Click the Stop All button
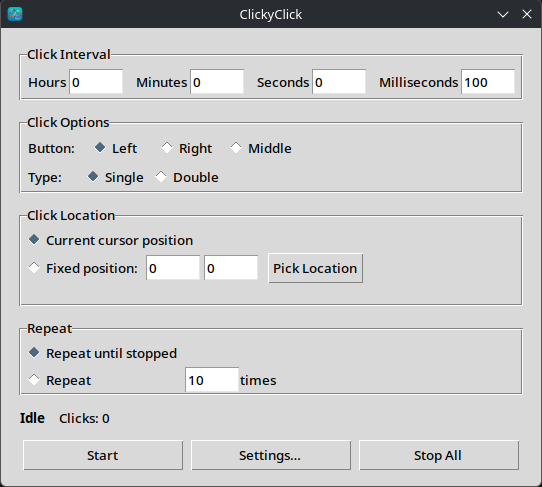Viewport: 542px width, 487px height. [x=439, y=455]
